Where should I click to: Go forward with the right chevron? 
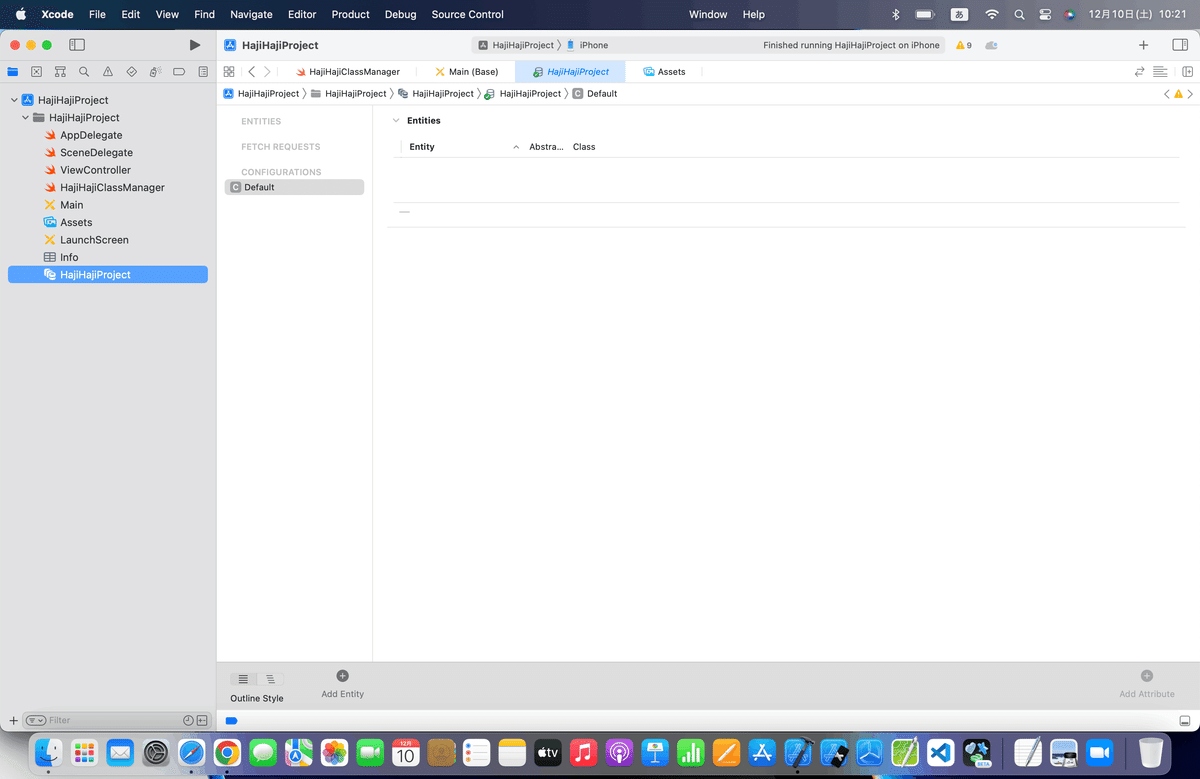[267, 72]
